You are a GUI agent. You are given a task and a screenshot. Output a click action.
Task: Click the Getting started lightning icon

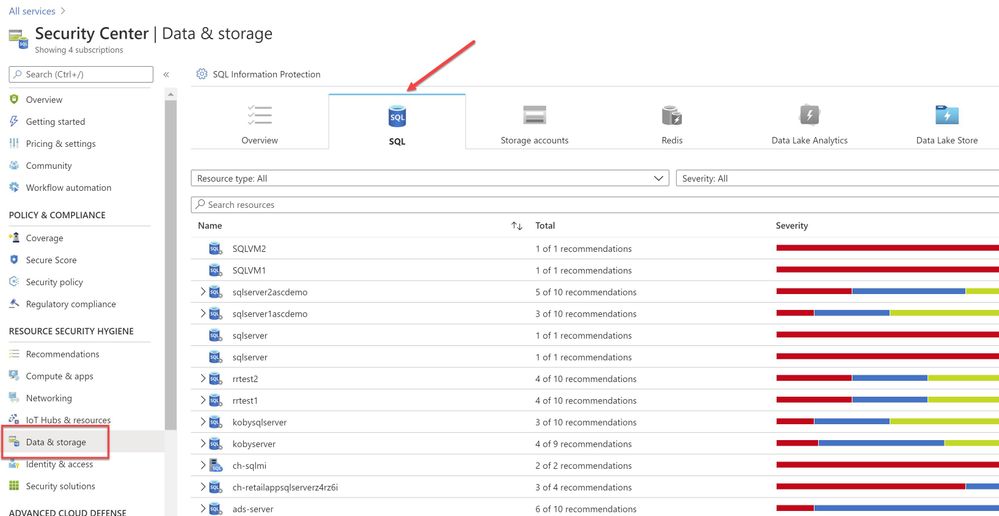[x=14, y=121]
